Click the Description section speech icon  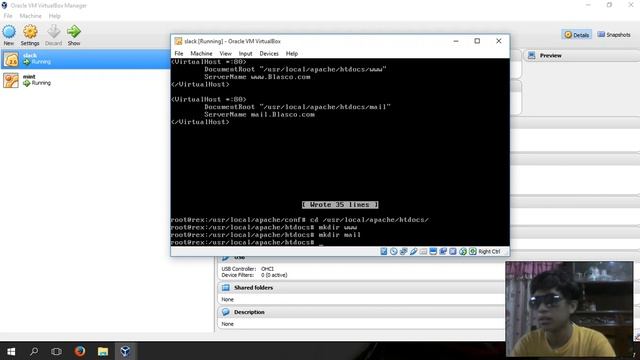(x=226, y=312)
